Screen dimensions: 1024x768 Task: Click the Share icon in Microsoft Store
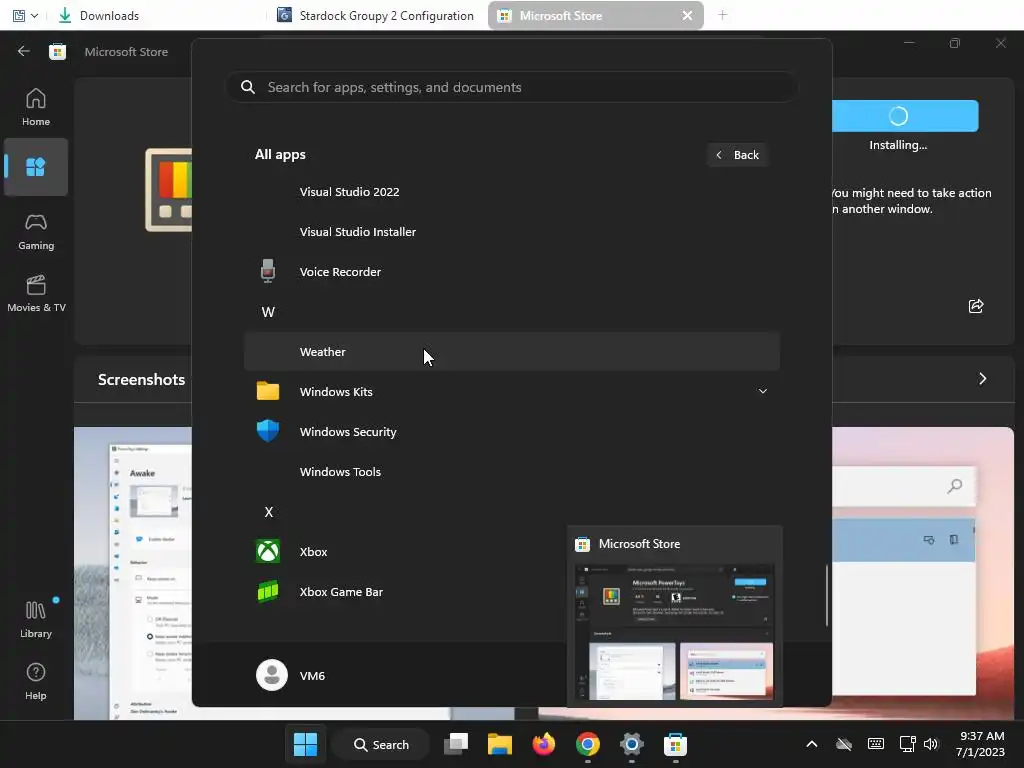[976, 306]
